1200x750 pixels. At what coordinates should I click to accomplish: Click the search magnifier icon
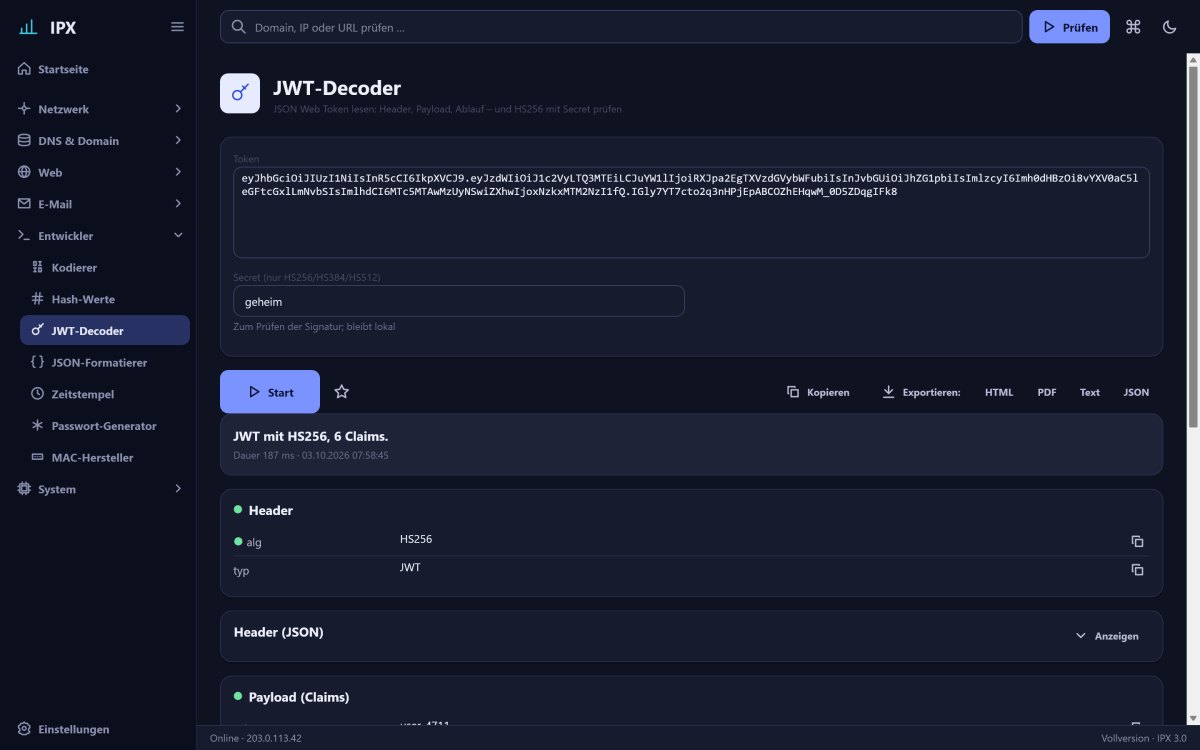click(x=238, y=27)
